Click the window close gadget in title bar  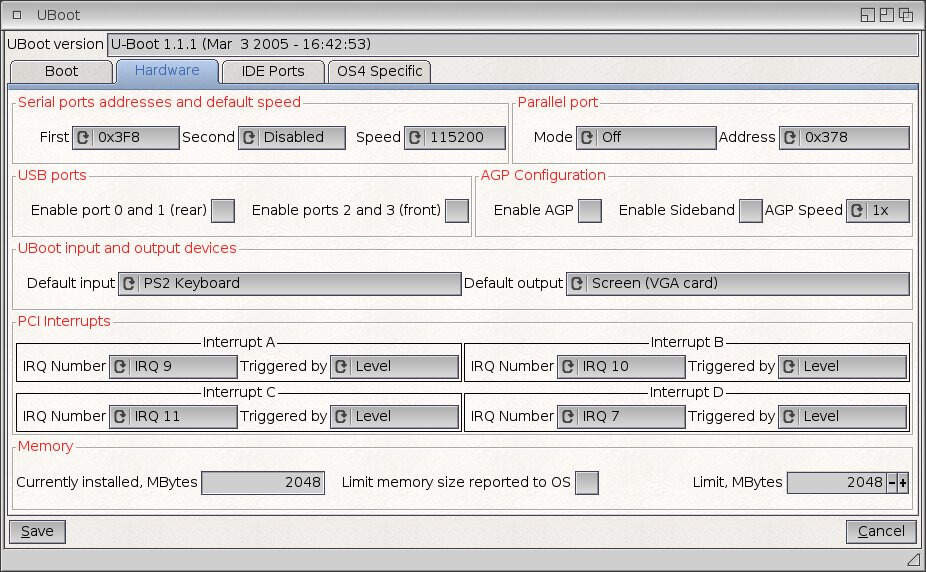click(16, 15)
